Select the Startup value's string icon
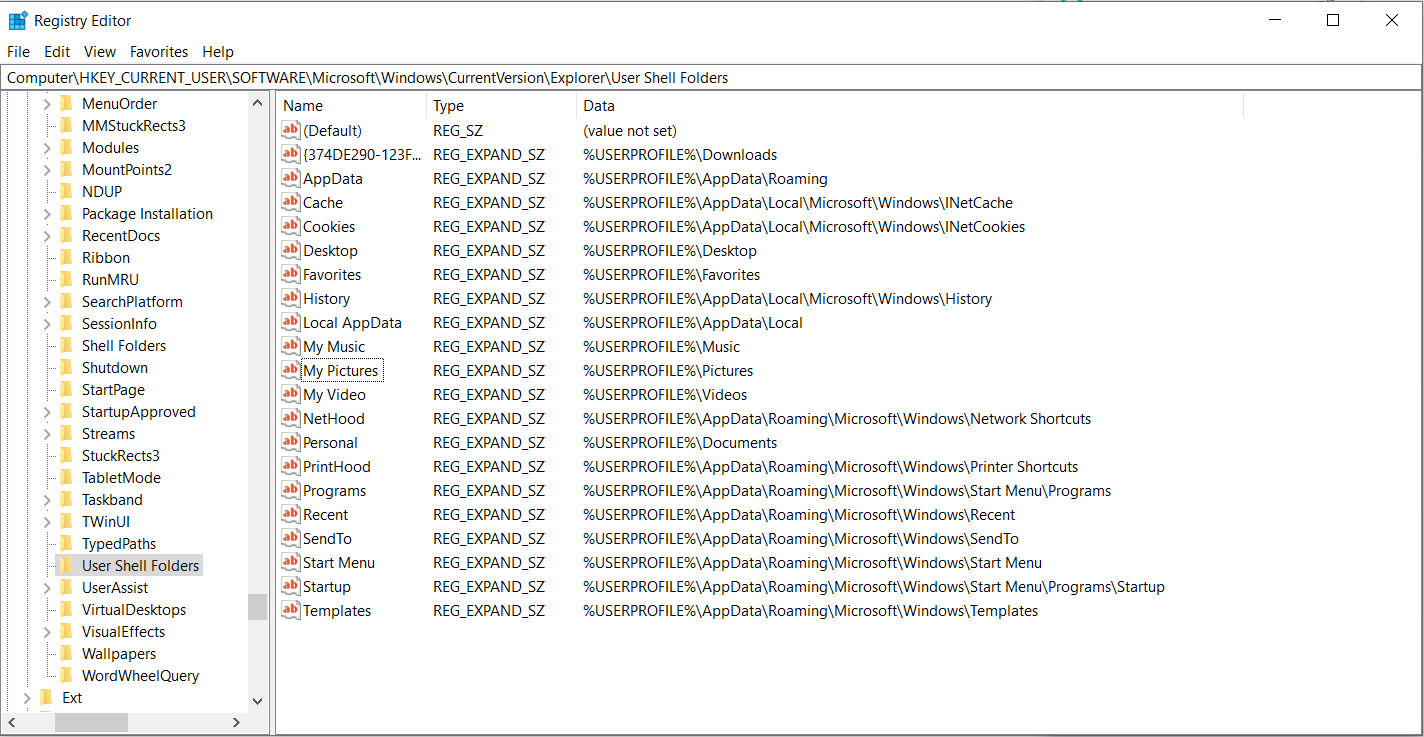 click(291, 586)
